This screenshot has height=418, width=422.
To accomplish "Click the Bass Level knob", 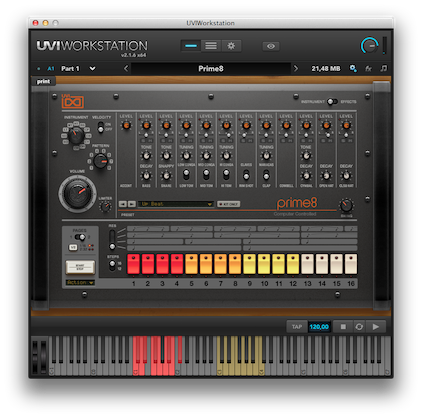I will coord(146,126).
